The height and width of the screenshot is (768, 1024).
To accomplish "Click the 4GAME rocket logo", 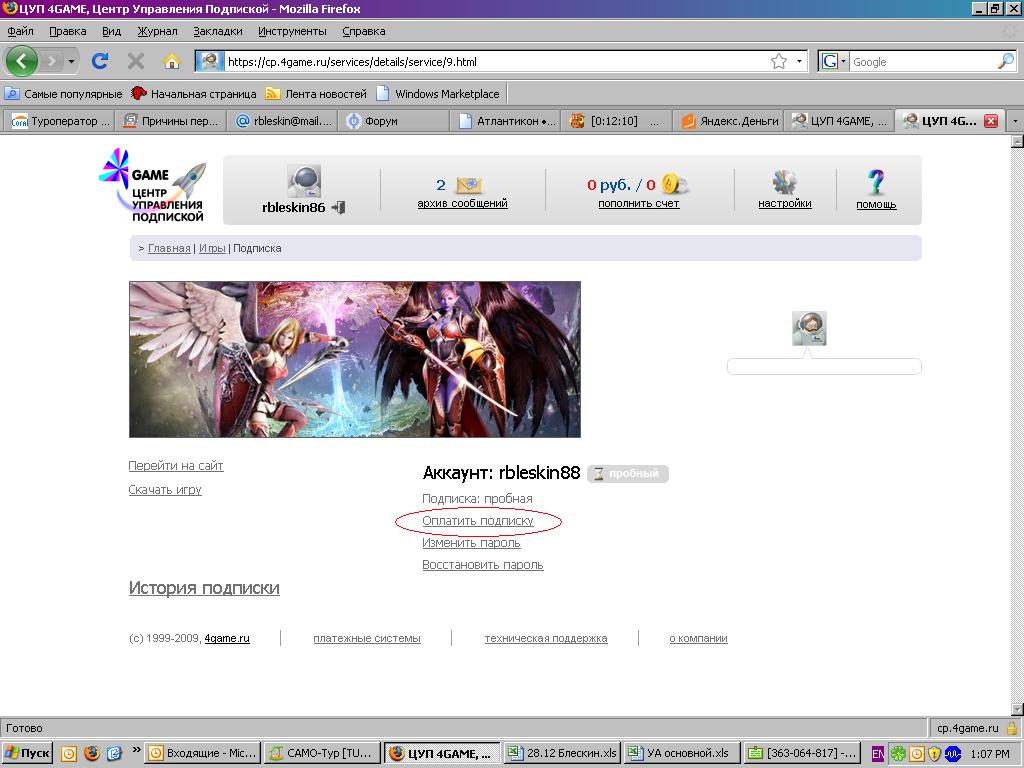I will click(x=153, y=185).
